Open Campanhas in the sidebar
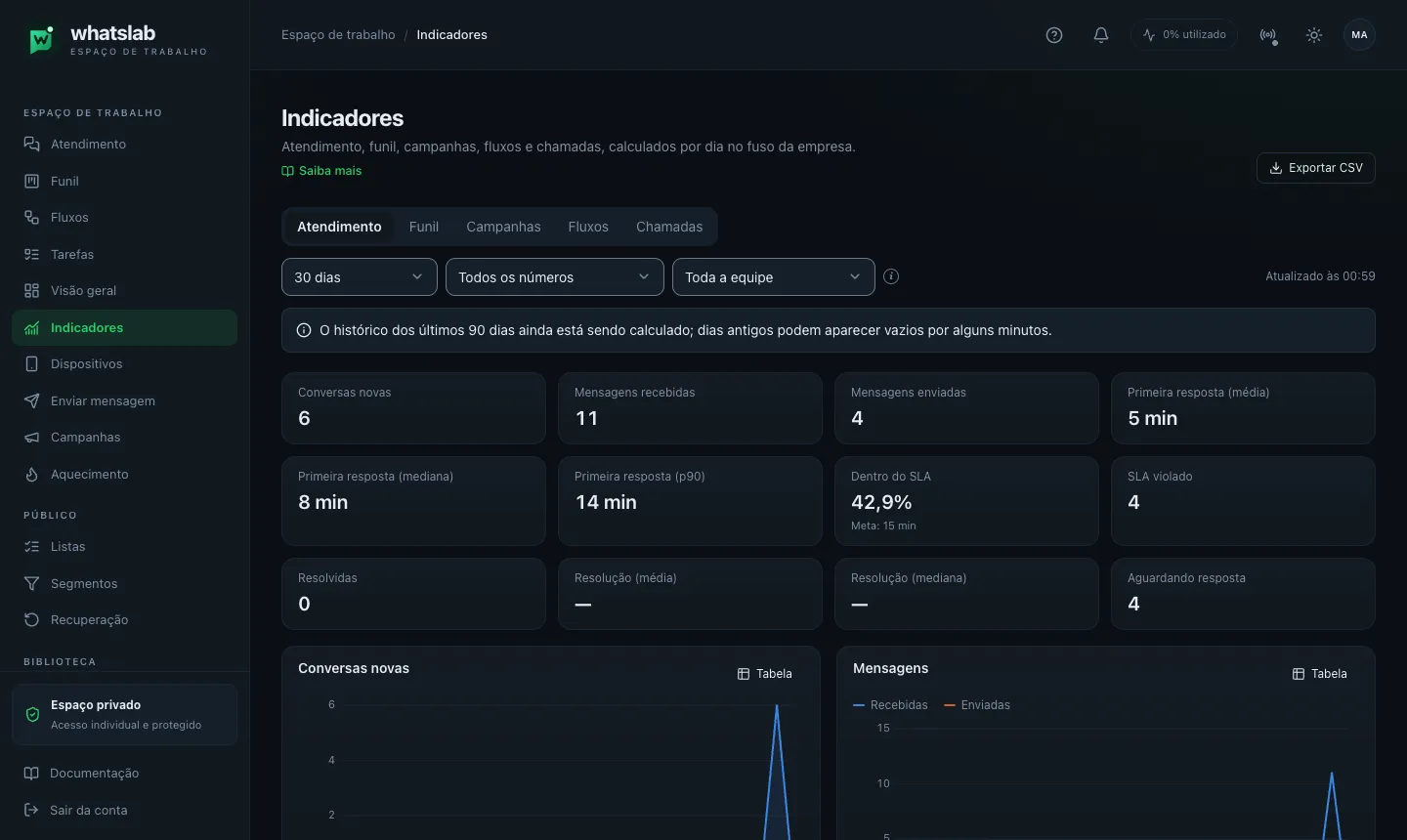Viewport: 1407px width, 840px height. [124, 438]
